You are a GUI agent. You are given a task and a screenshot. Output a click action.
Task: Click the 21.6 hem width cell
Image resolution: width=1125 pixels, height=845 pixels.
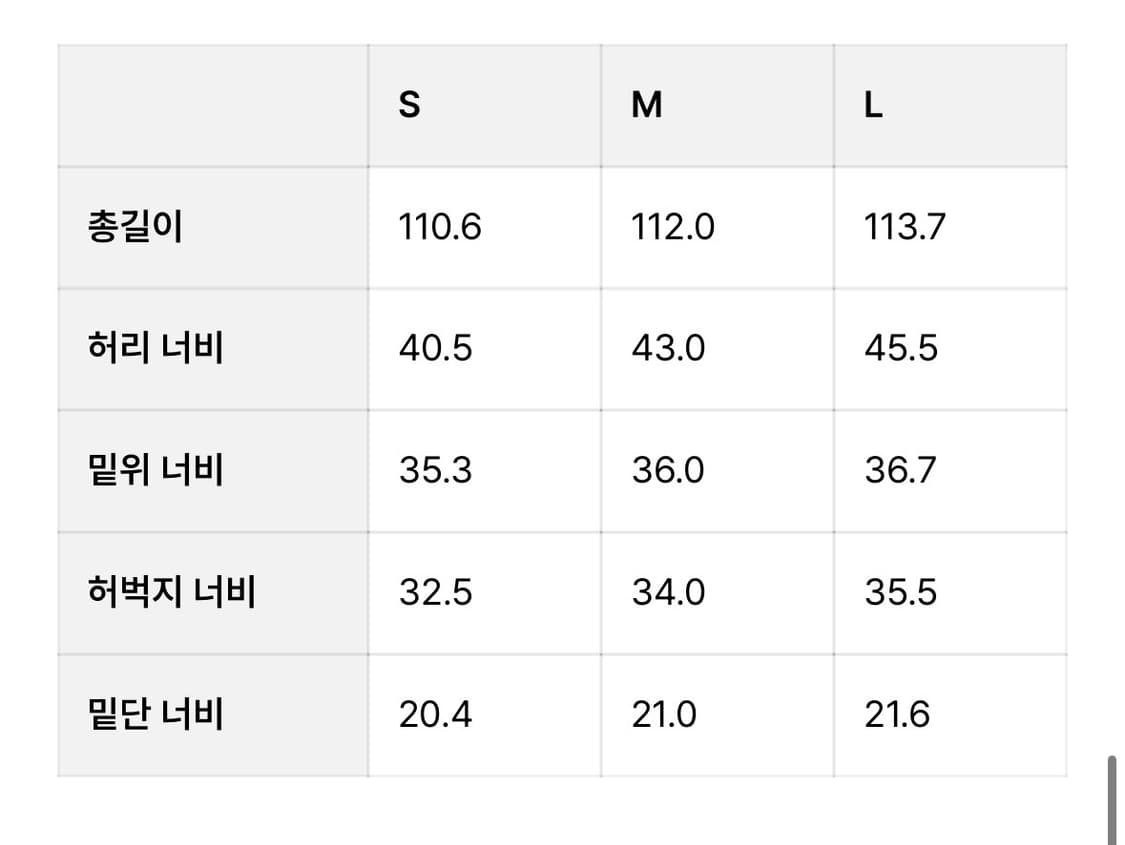click(897, 714)
